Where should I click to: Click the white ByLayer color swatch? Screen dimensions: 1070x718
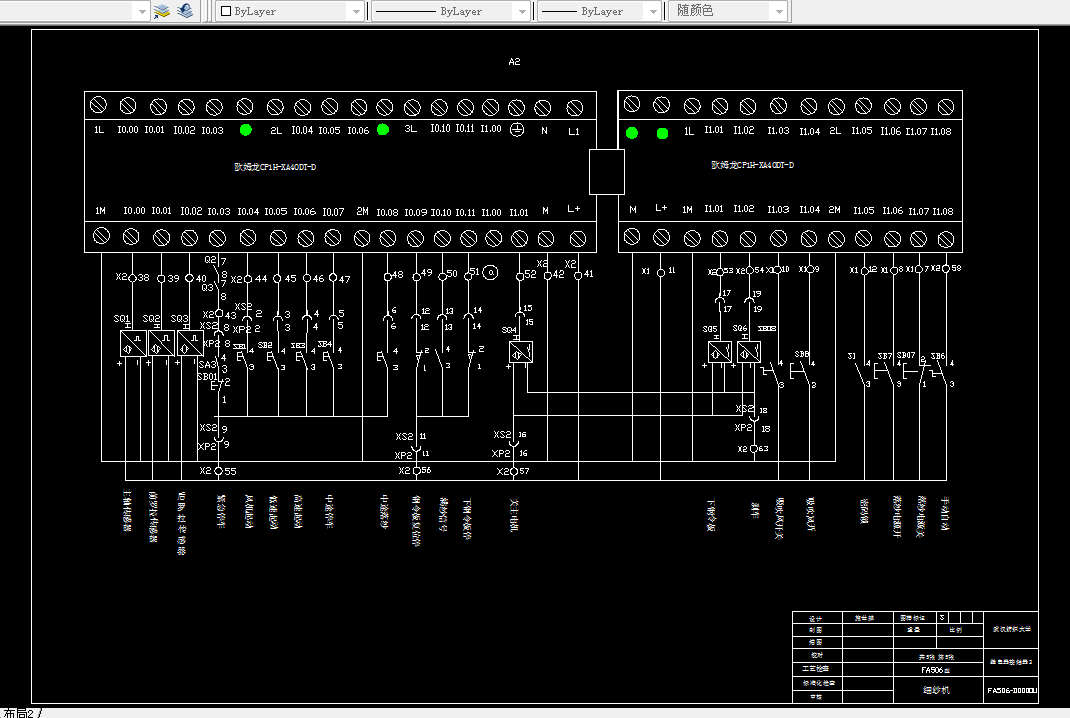click(226, 11)
